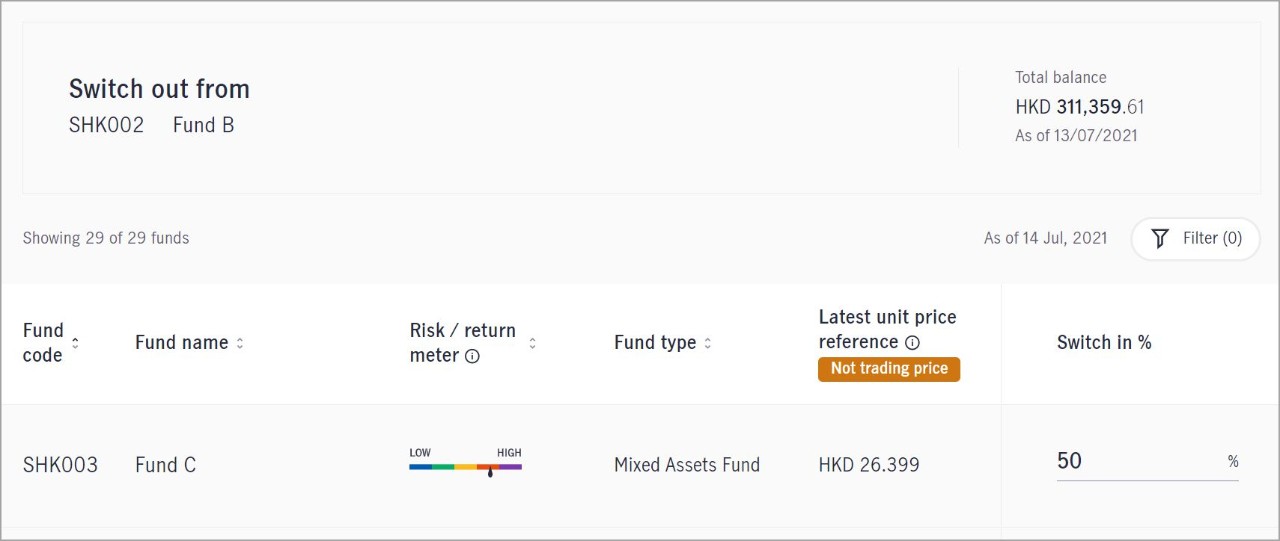Click info icon next to Latest unit price reference
Viewport: 1280px width, 541px height.
coord(912,342)
